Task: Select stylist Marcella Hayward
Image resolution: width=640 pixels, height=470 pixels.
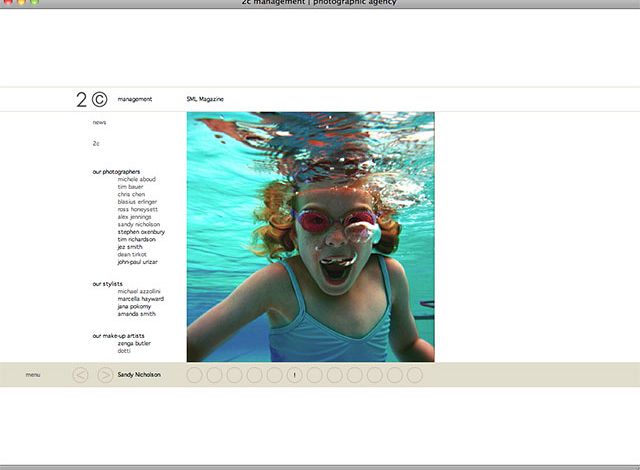Action: pyautogui.click(x=140, y=299)
